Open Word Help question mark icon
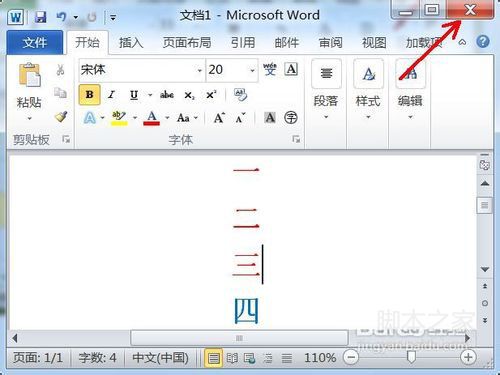500x375 pixels. (x=483, y=42)
